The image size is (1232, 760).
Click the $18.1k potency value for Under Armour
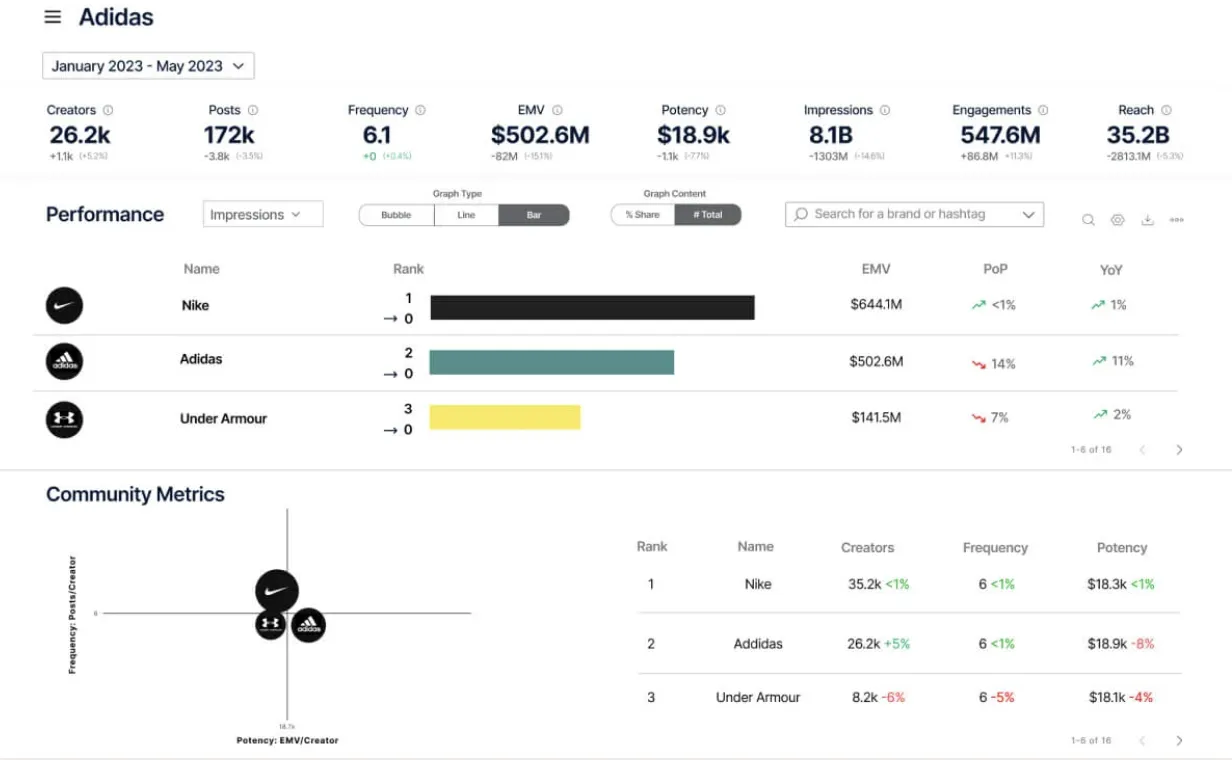[1109, 697]
